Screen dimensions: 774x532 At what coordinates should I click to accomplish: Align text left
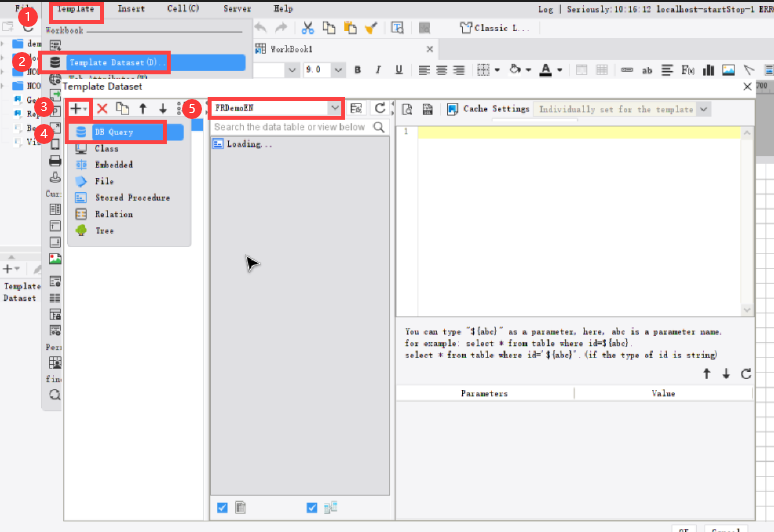[x=424, y=70]
